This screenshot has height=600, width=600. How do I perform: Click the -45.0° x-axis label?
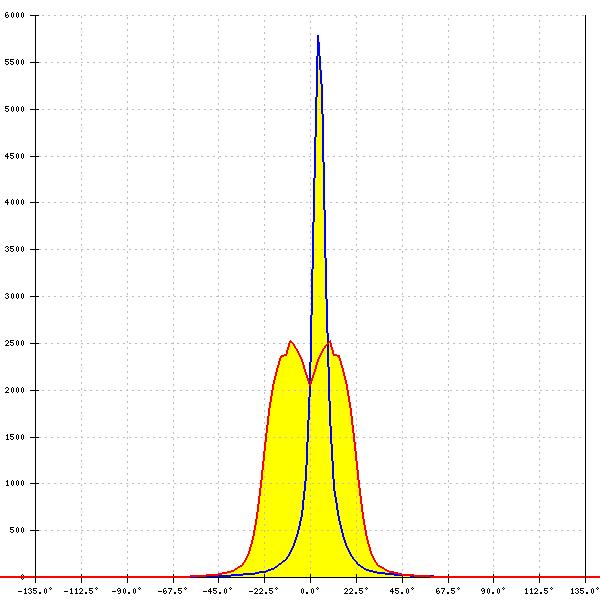(218, 591)
